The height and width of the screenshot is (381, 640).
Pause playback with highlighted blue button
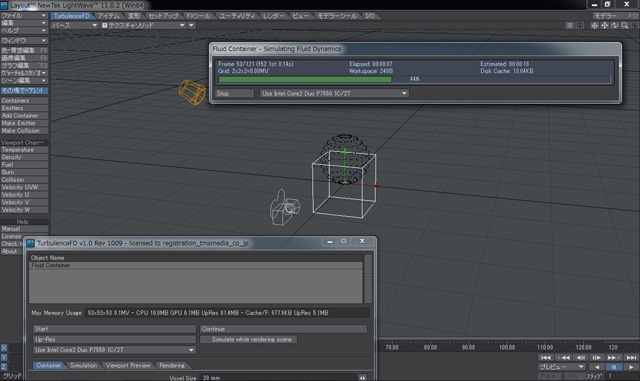(614, 367)
